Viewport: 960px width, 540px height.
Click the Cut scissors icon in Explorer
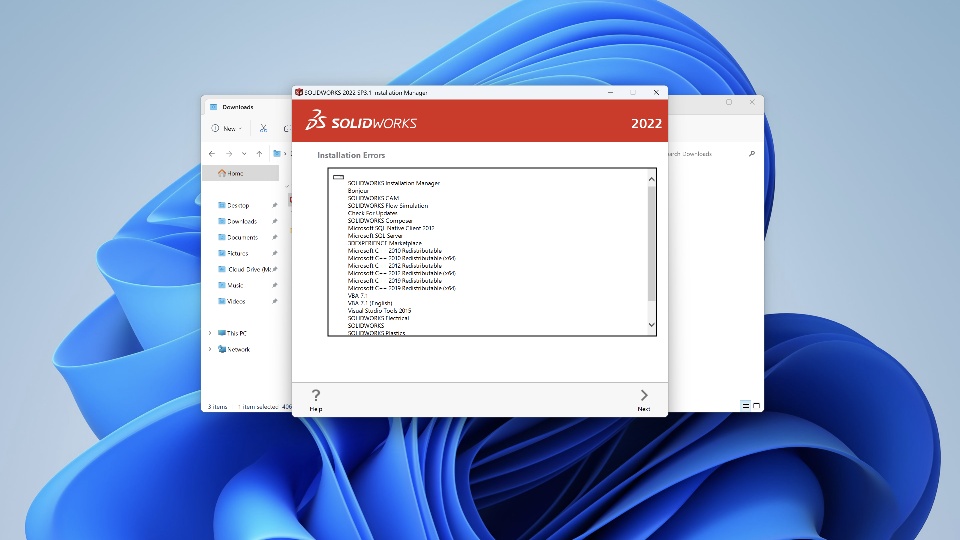(x=263, y=129)
